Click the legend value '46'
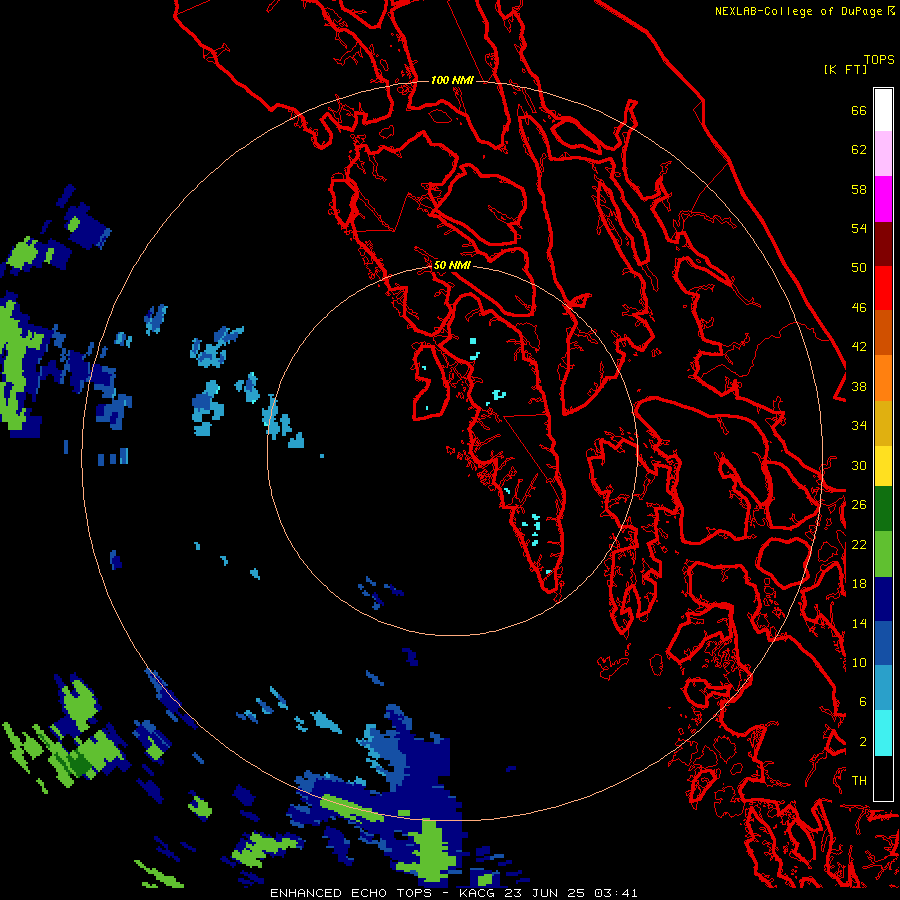Screen dimensions: 900x900 (859, 308)
